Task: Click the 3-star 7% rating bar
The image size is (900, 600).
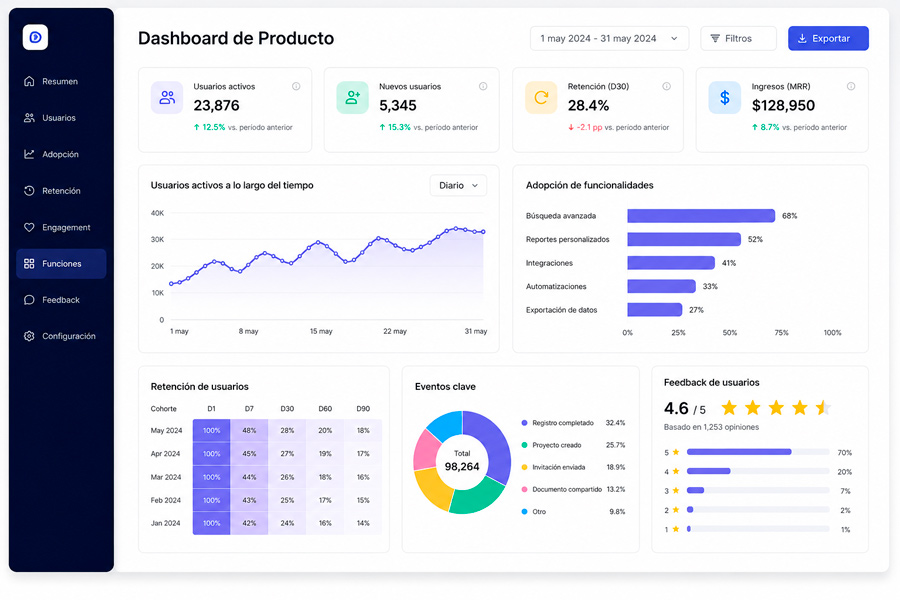Action: 695,490
